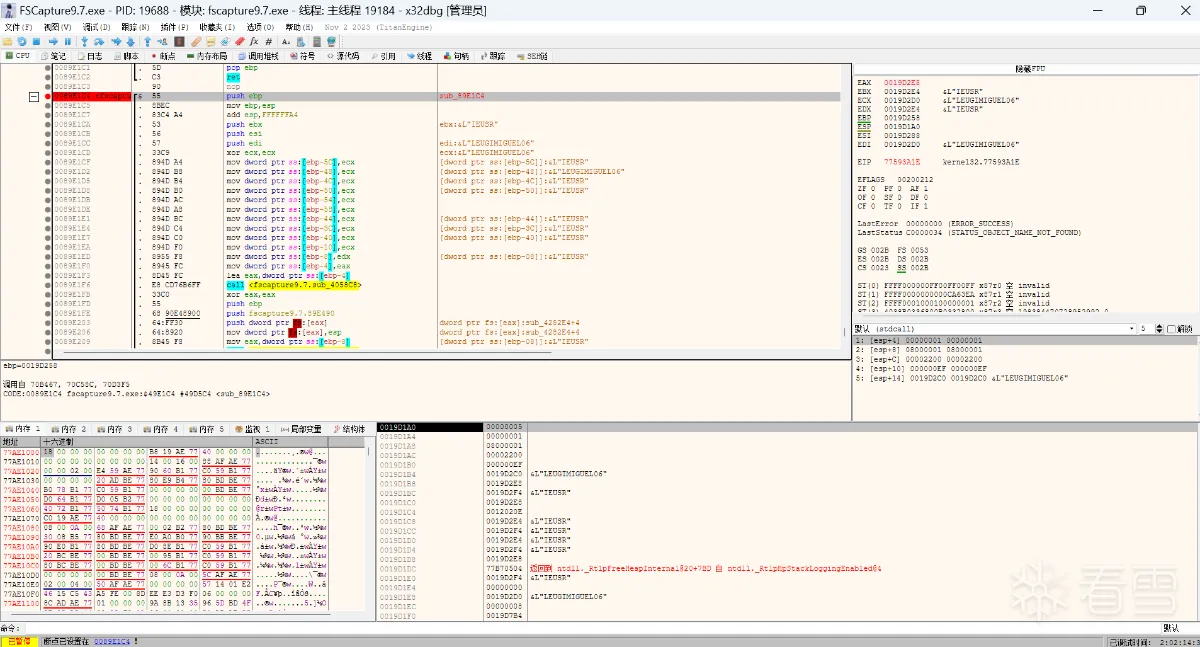Switch to the SEH链 tab
The width and height of the screenshot is (1200, 647).
(532, 56)
